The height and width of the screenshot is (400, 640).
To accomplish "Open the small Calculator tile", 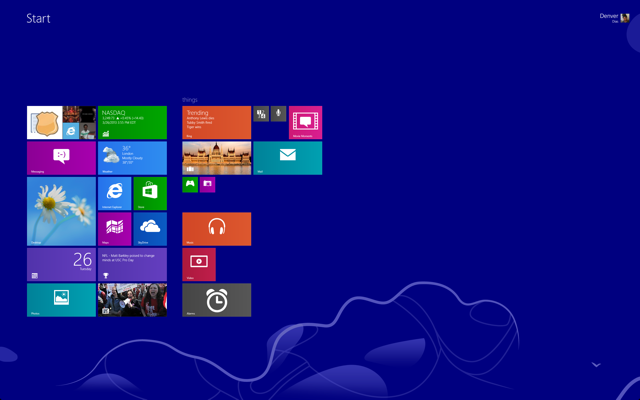I will 261,113.
